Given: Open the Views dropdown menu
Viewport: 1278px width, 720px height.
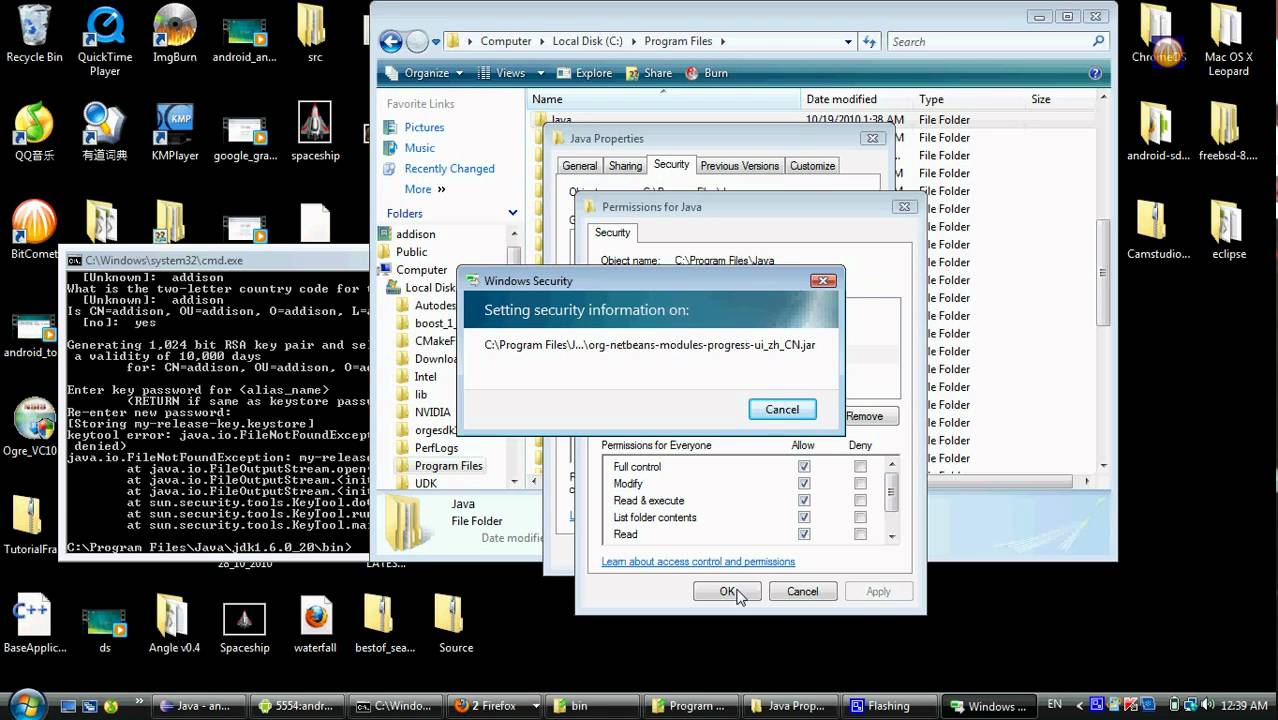Looking at the screenshot, I should (x=510, y=73).
